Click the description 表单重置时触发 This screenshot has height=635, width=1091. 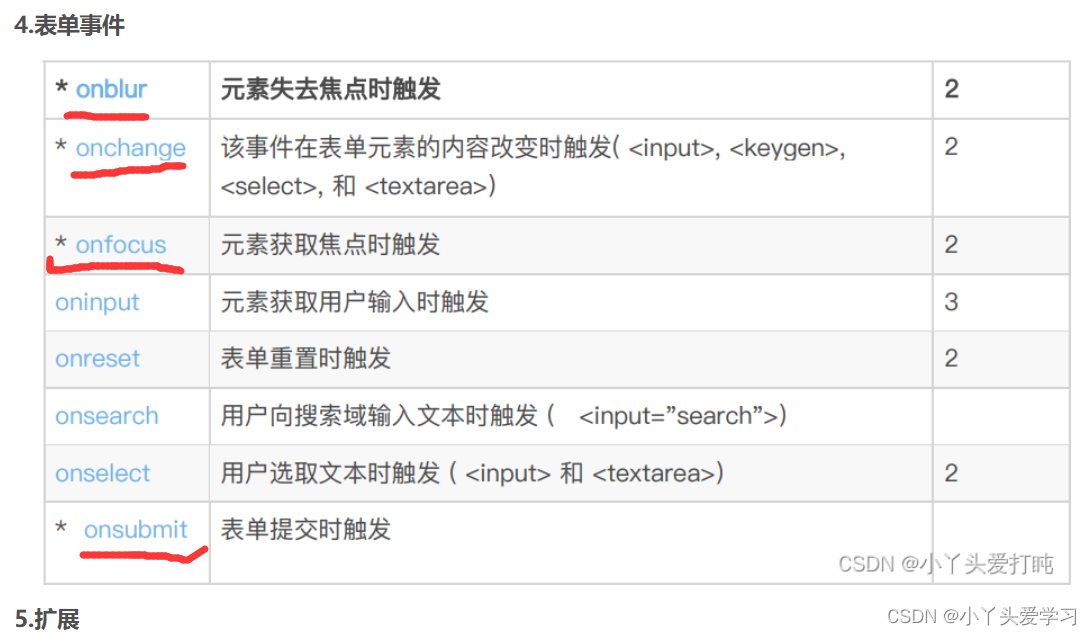pyautogui.click(x=306, y=359)
